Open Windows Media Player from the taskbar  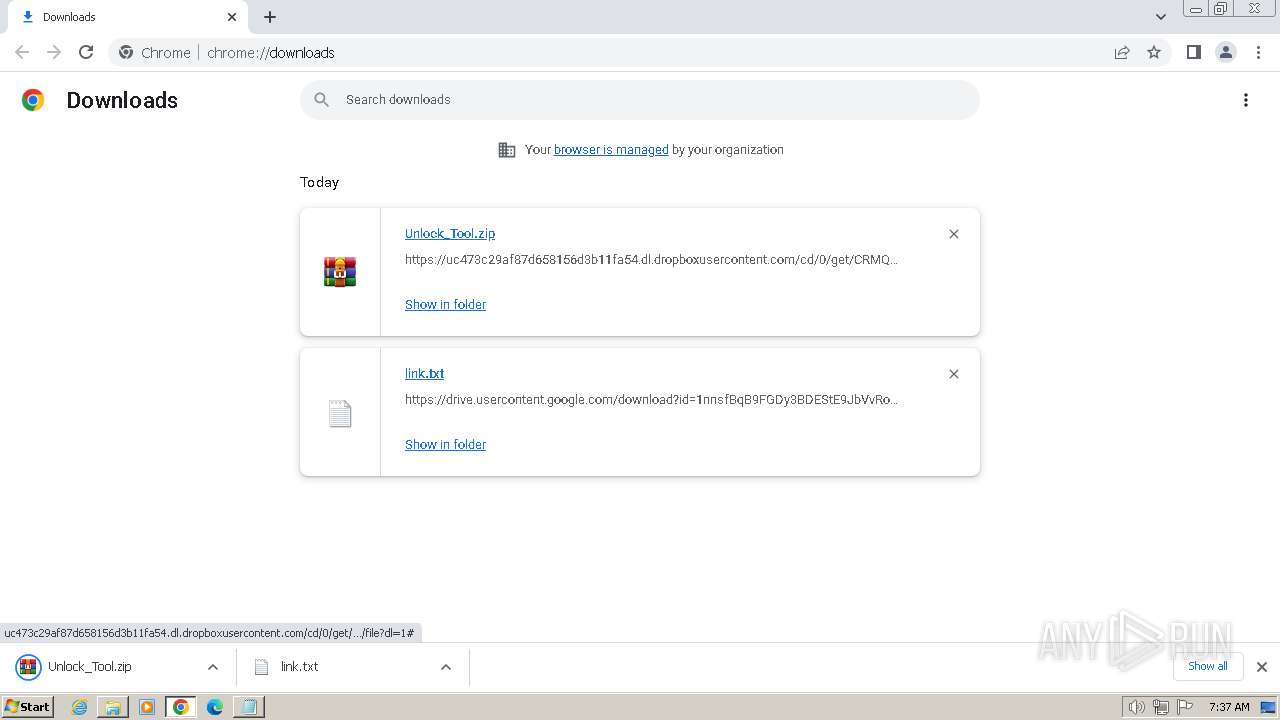(147, 707)
